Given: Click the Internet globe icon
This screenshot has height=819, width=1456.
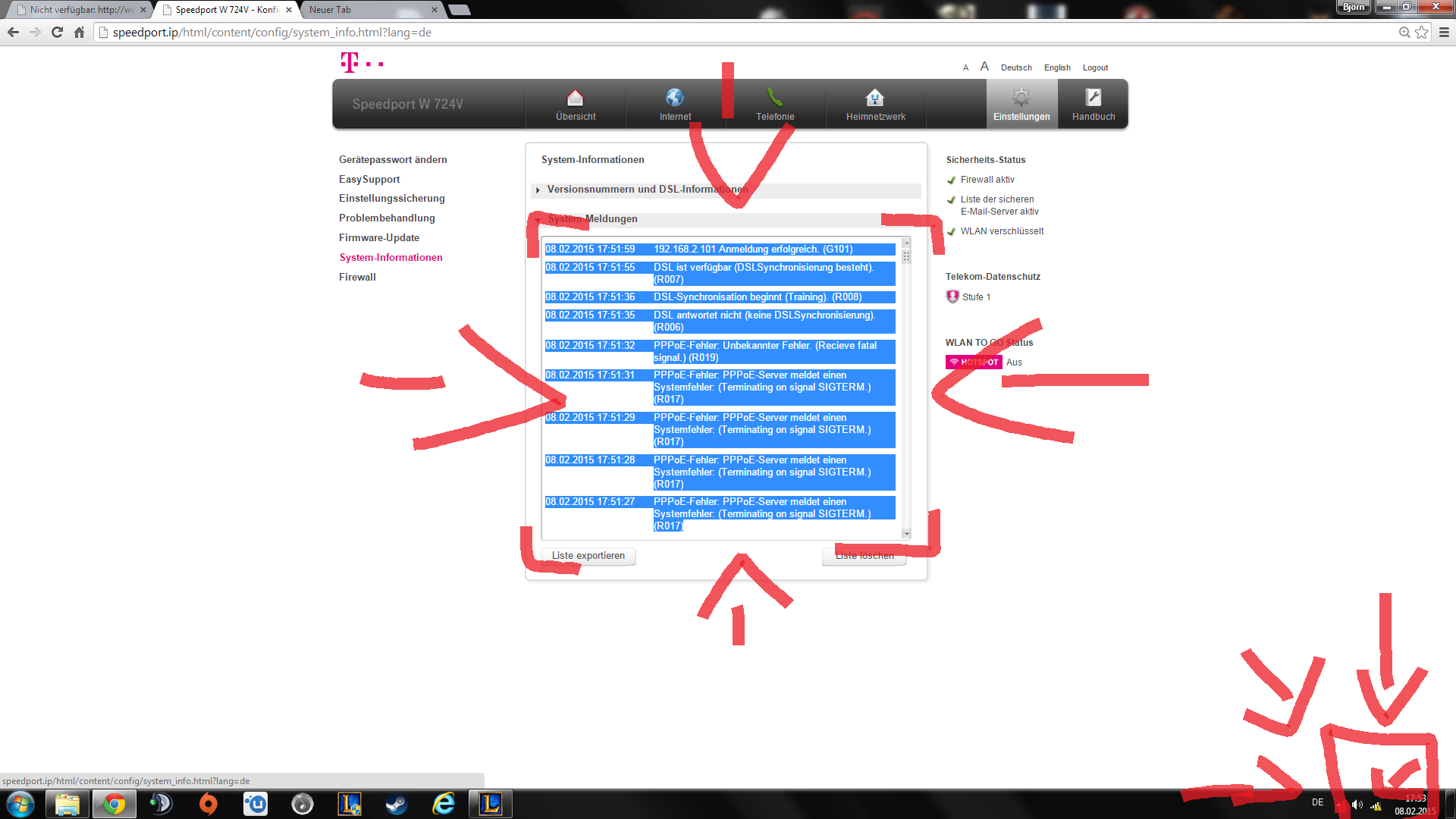Looking at the screenshot, I should point(674,98).
